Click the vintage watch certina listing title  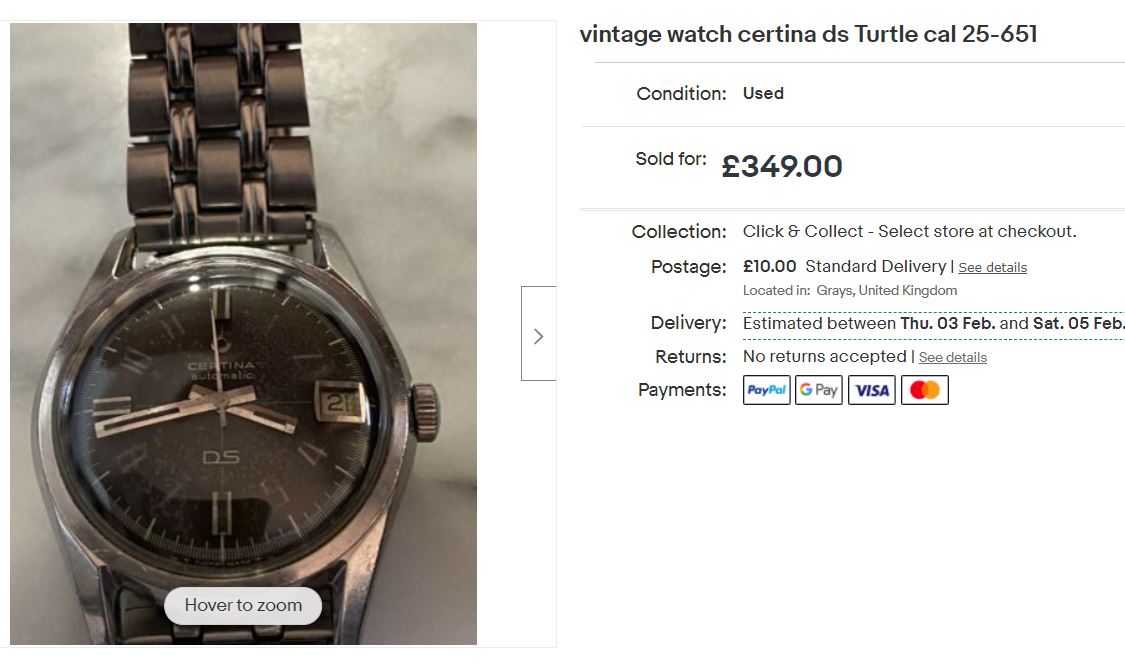coord(808,35)
